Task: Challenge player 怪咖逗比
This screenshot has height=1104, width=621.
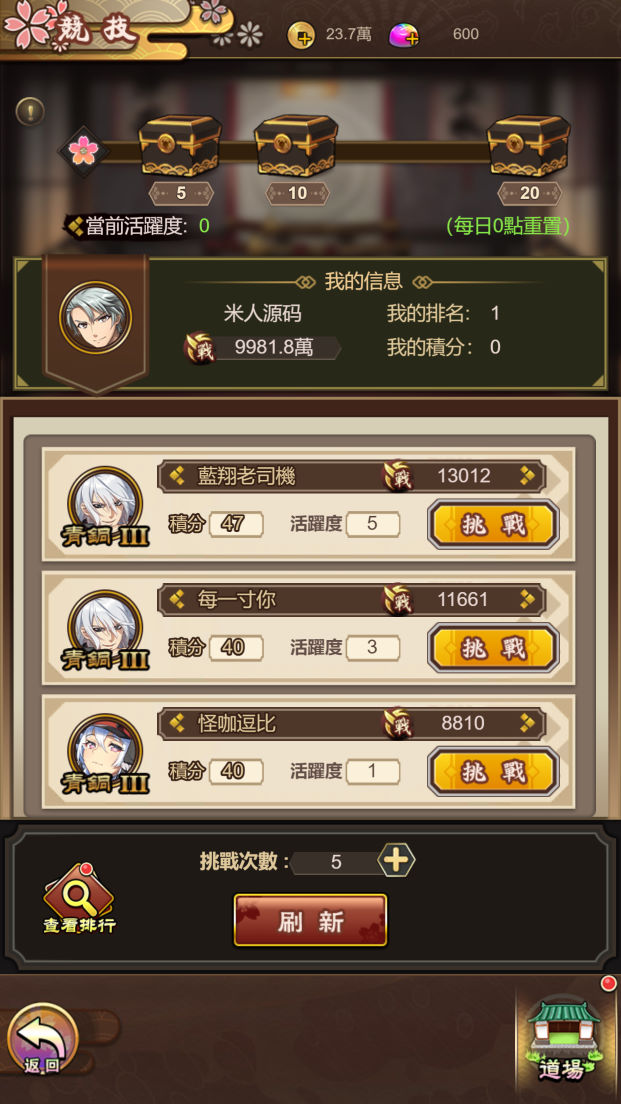Action: 494,772
